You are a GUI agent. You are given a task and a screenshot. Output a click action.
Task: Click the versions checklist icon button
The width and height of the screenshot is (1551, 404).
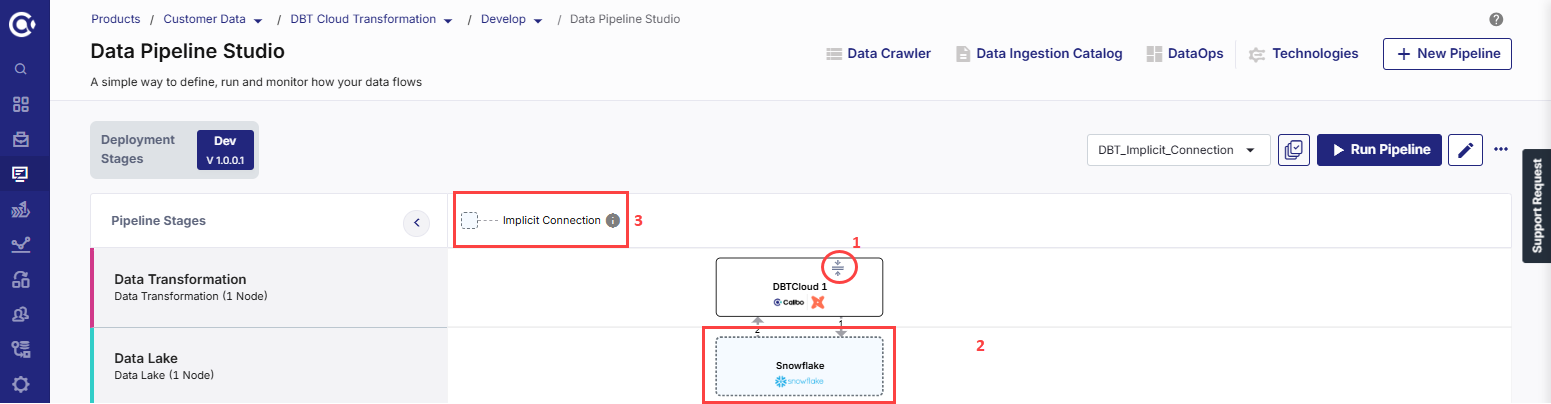1294,150
